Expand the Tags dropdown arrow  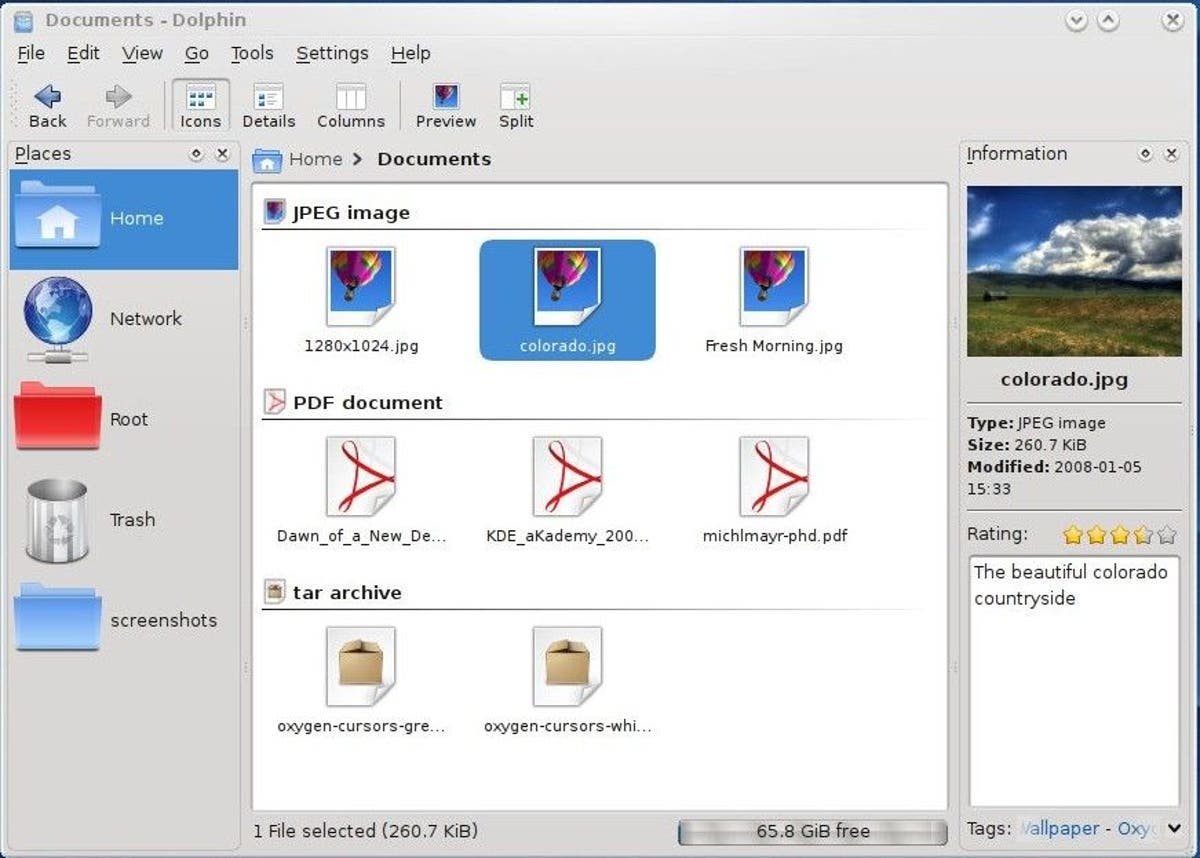point(1173,828)
